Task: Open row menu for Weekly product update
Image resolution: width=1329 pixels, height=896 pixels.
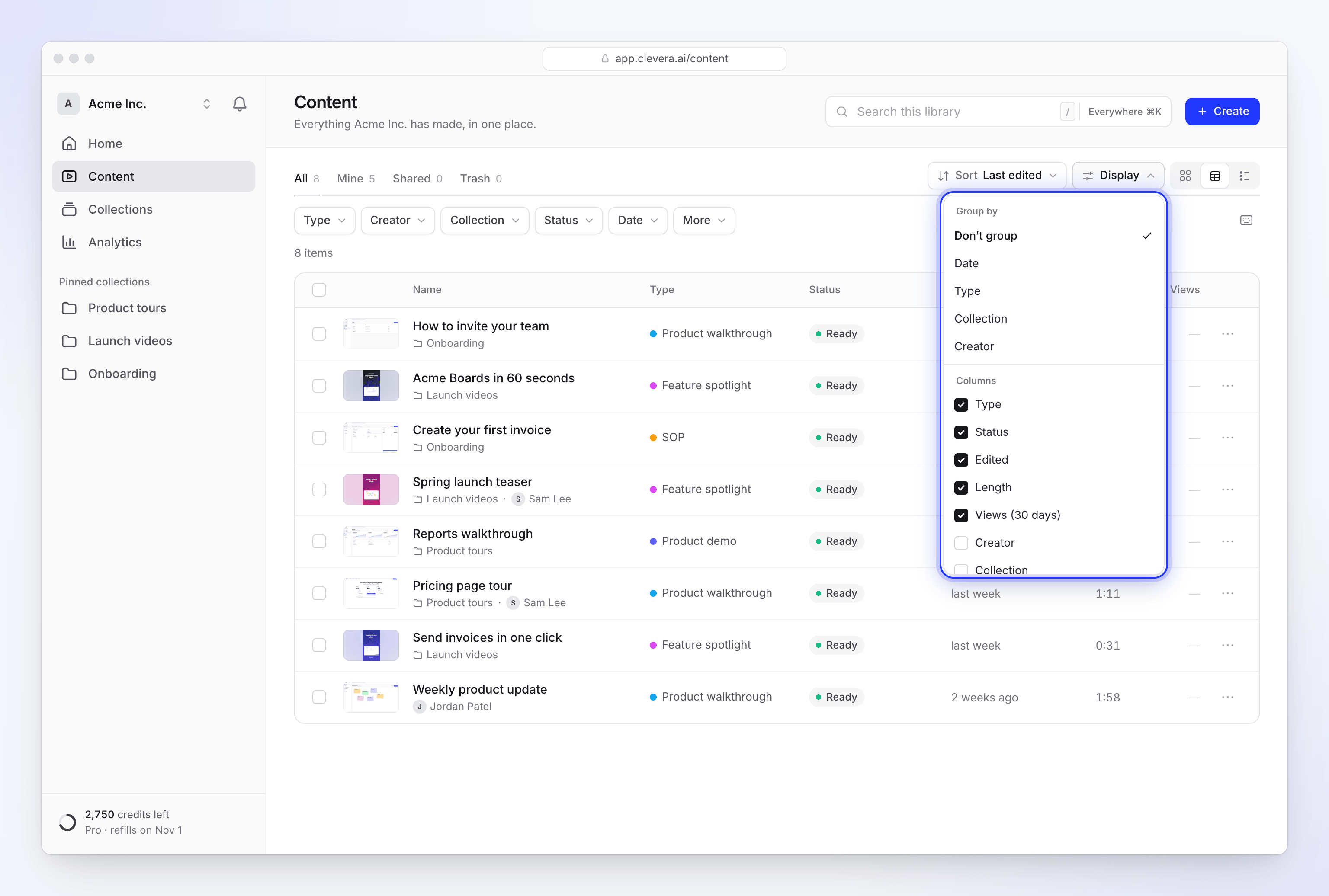Action: (x=1228, y=697)
